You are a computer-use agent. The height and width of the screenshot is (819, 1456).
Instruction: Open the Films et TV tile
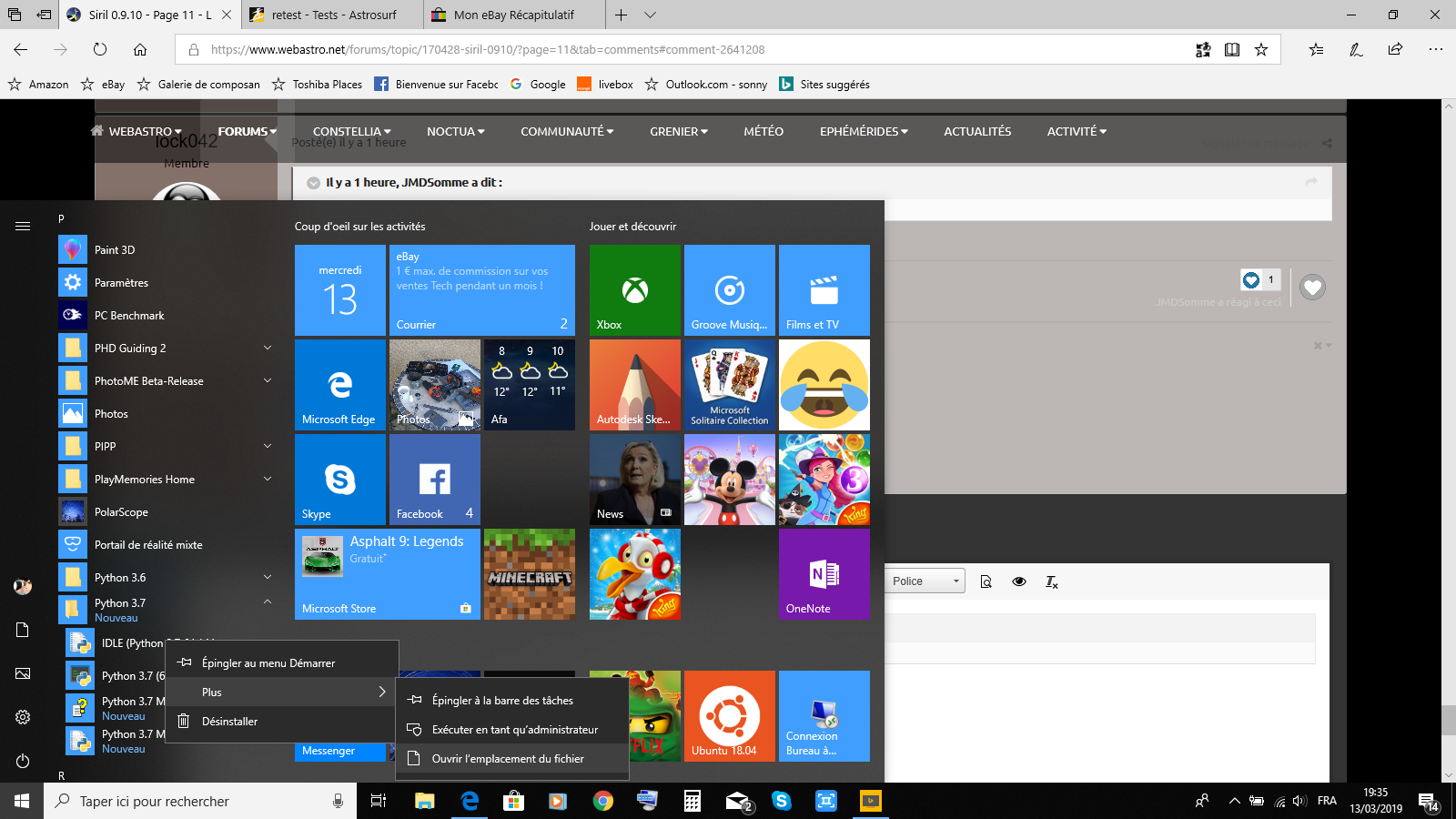[x=824, y=290]
